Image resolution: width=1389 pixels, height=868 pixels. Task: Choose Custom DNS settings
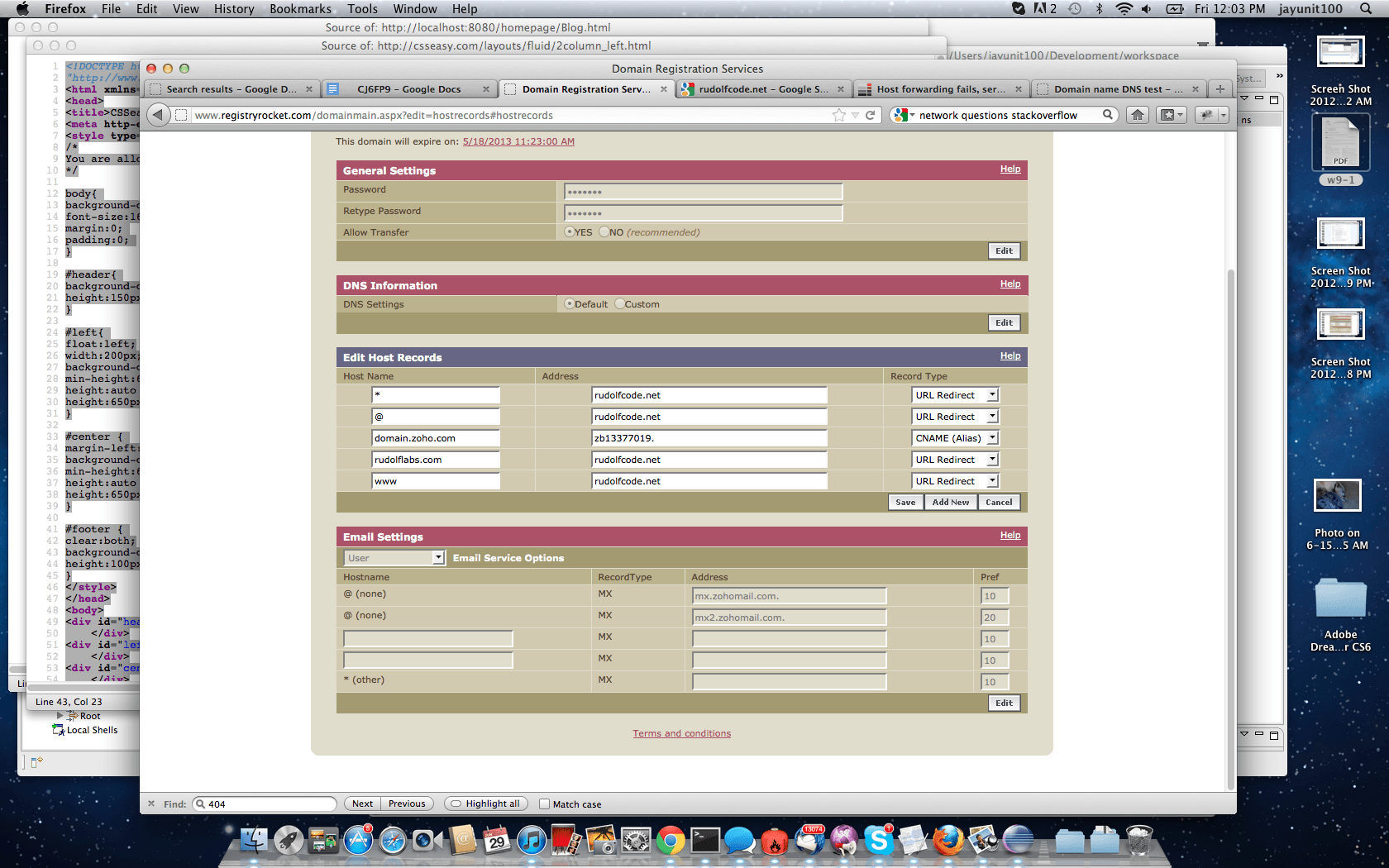pos(619,304)
